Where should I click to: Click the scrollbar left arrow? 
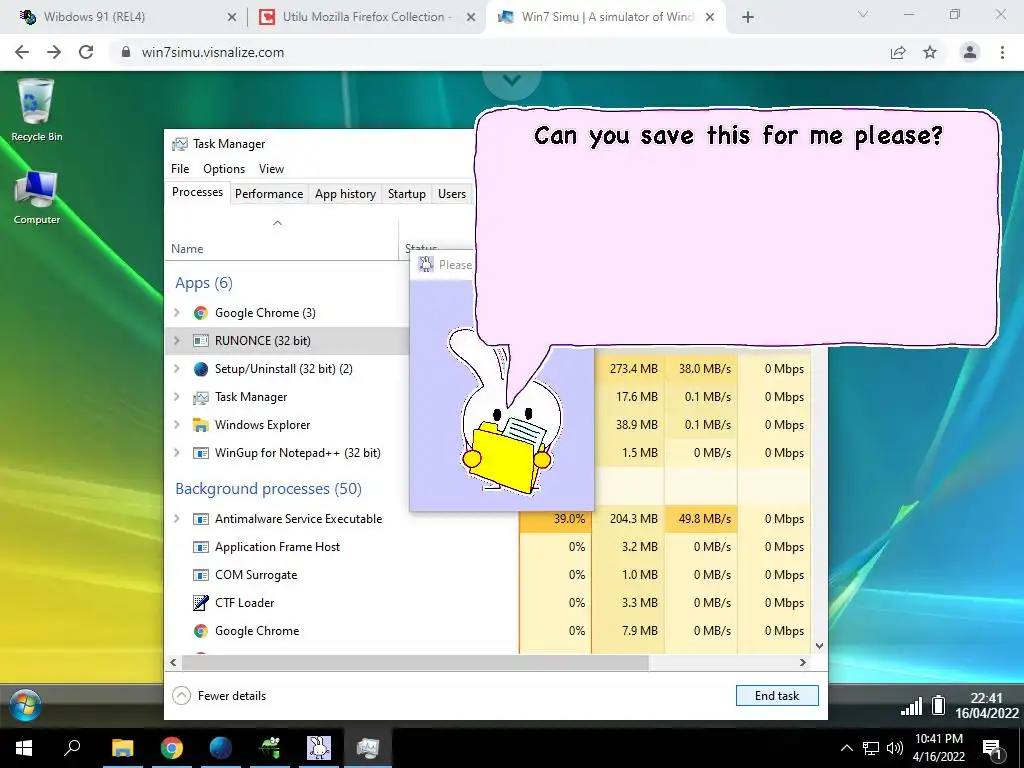pyautogui.click(x=173, y=662)
